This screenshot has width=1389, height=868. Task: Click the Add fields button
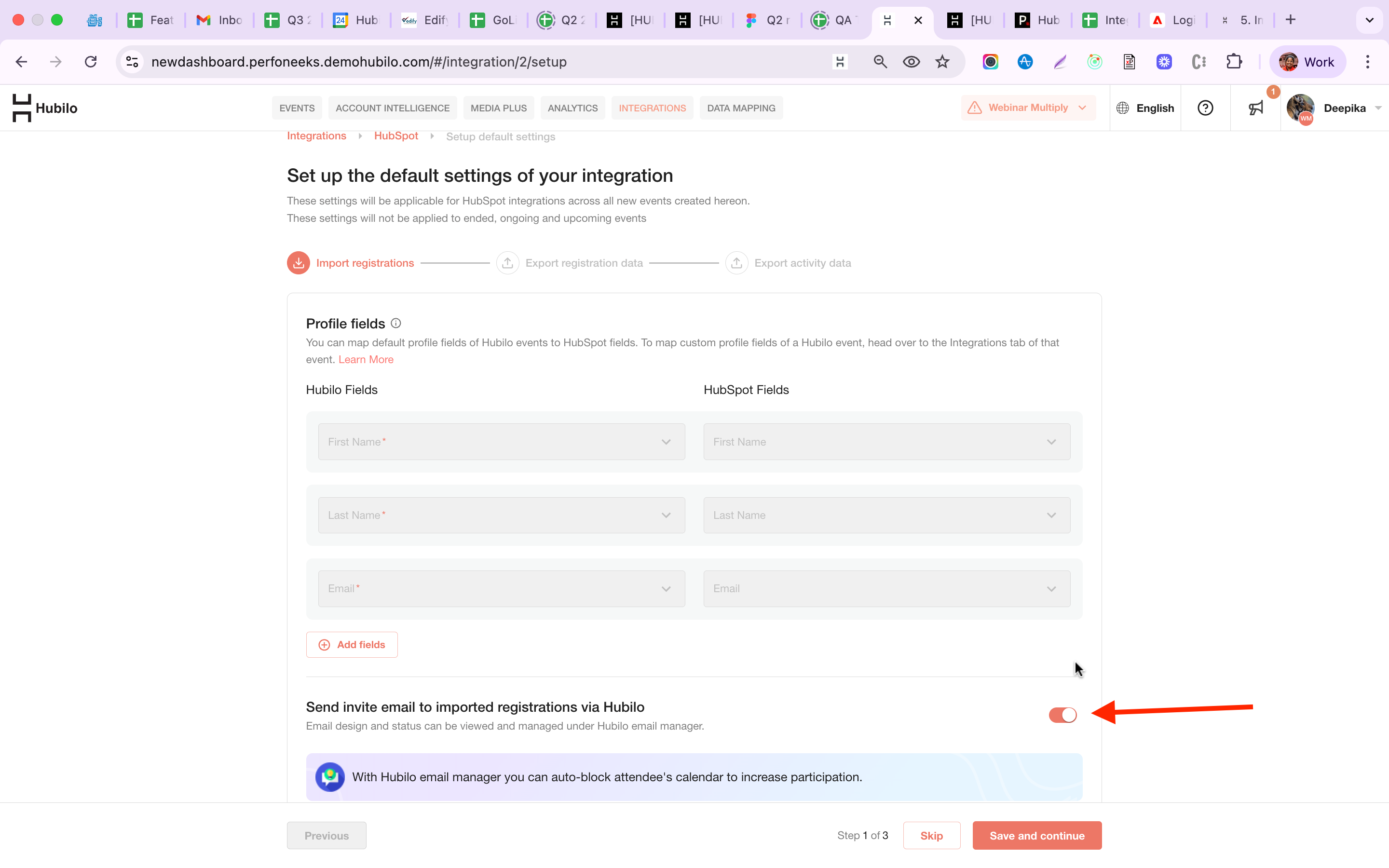(x=352, y=645)
